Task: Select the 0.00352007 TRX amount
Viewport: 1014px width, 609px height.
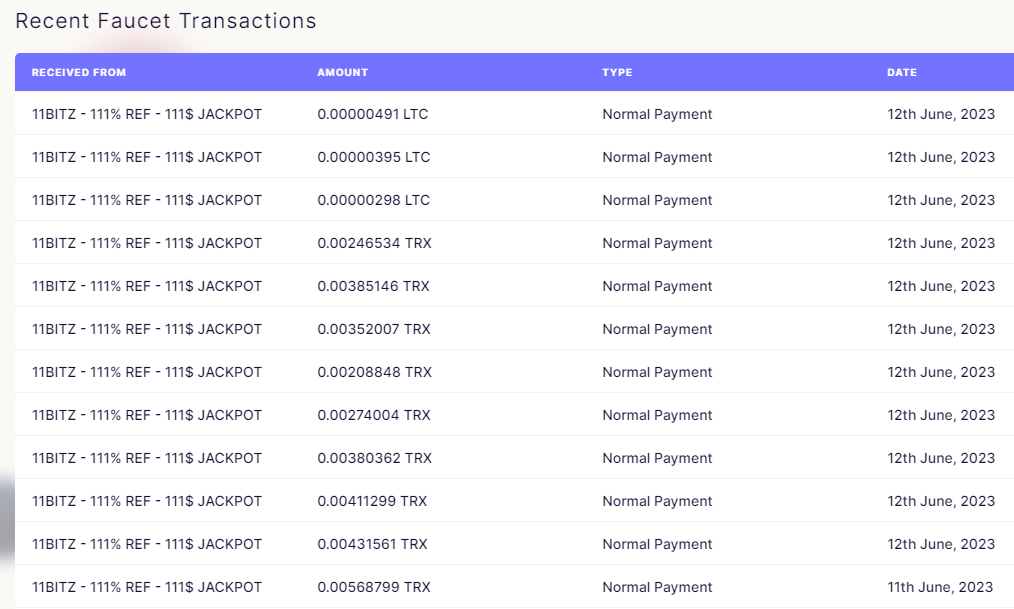Action: (373, 329)
